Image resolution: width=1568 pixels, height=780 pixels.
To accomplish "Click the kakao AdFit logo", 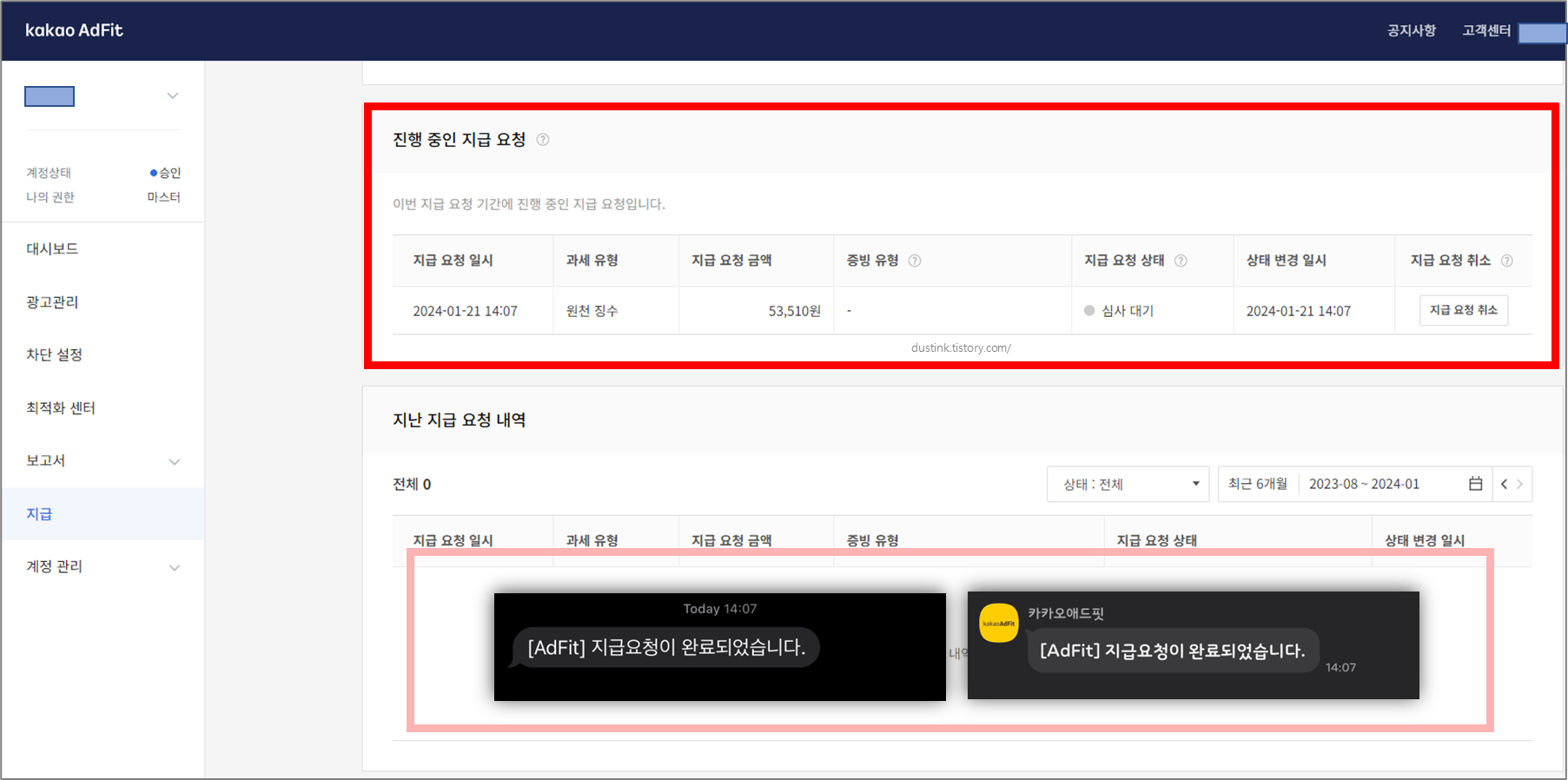I will coord(74,30).
